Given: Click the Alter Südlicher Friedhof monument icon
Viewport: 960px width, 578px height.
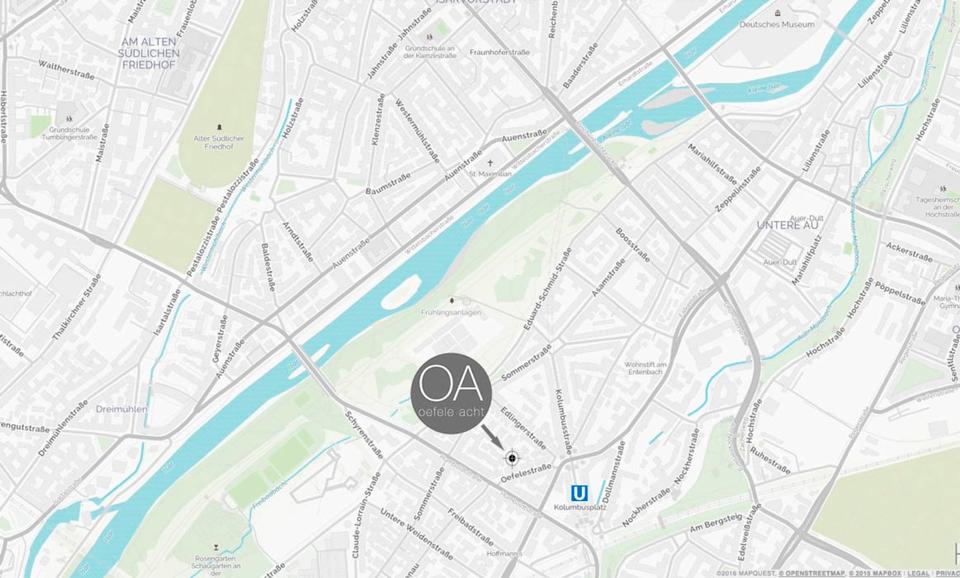Looking at the screenshot, I should coord(219,128).
